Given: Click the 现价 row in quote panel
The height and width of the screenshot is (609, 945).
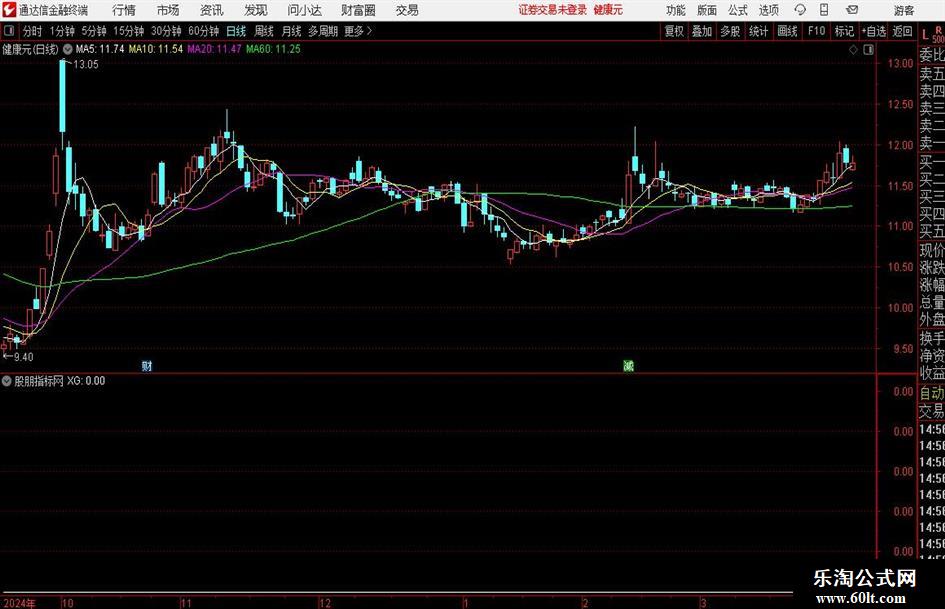Looking at the screenshot, I should coord(932,250).
